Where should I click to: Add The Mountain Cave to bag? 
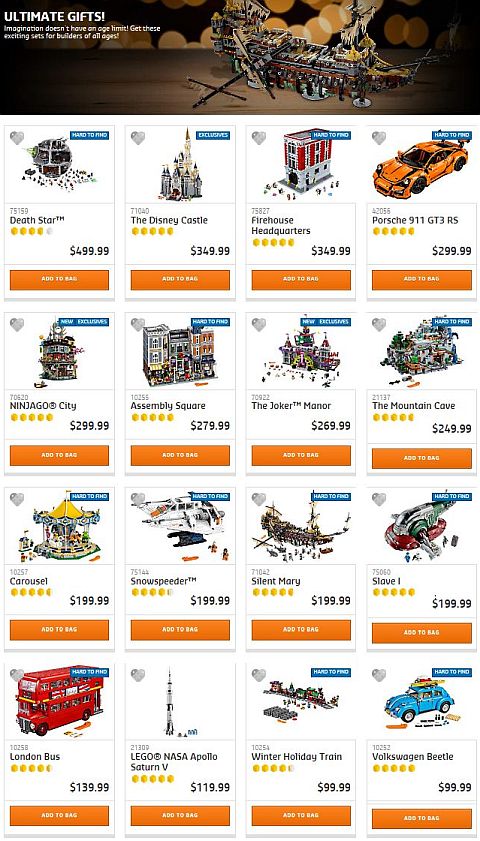(422, 458)
